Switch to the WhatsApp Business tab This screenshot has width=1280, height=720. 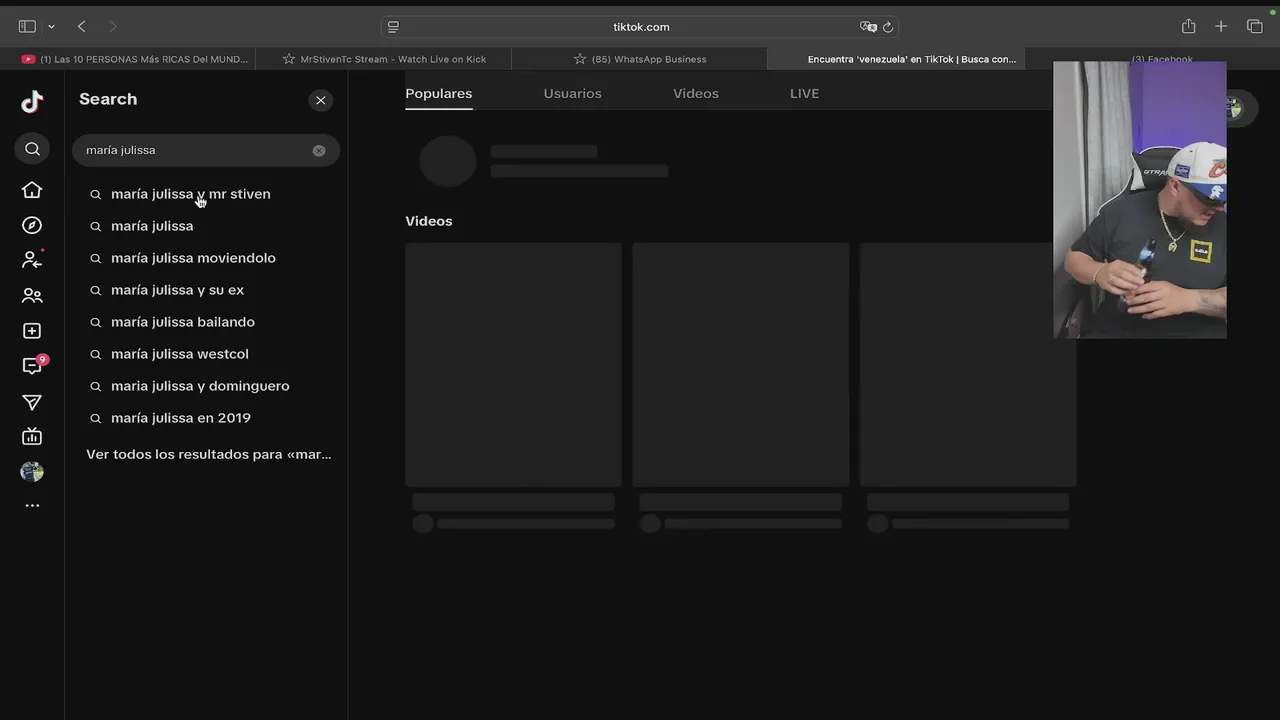click(x=640, y=59)
